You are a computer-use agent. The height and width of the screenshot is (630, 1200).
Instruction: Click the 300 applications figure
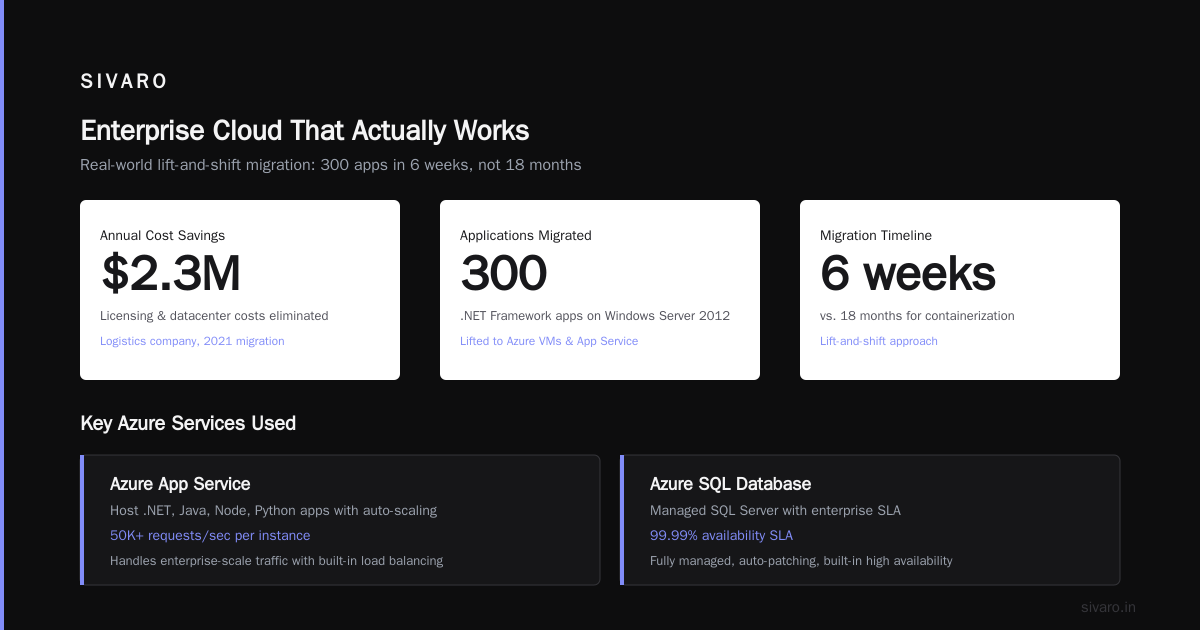click(x=504, y=273)
